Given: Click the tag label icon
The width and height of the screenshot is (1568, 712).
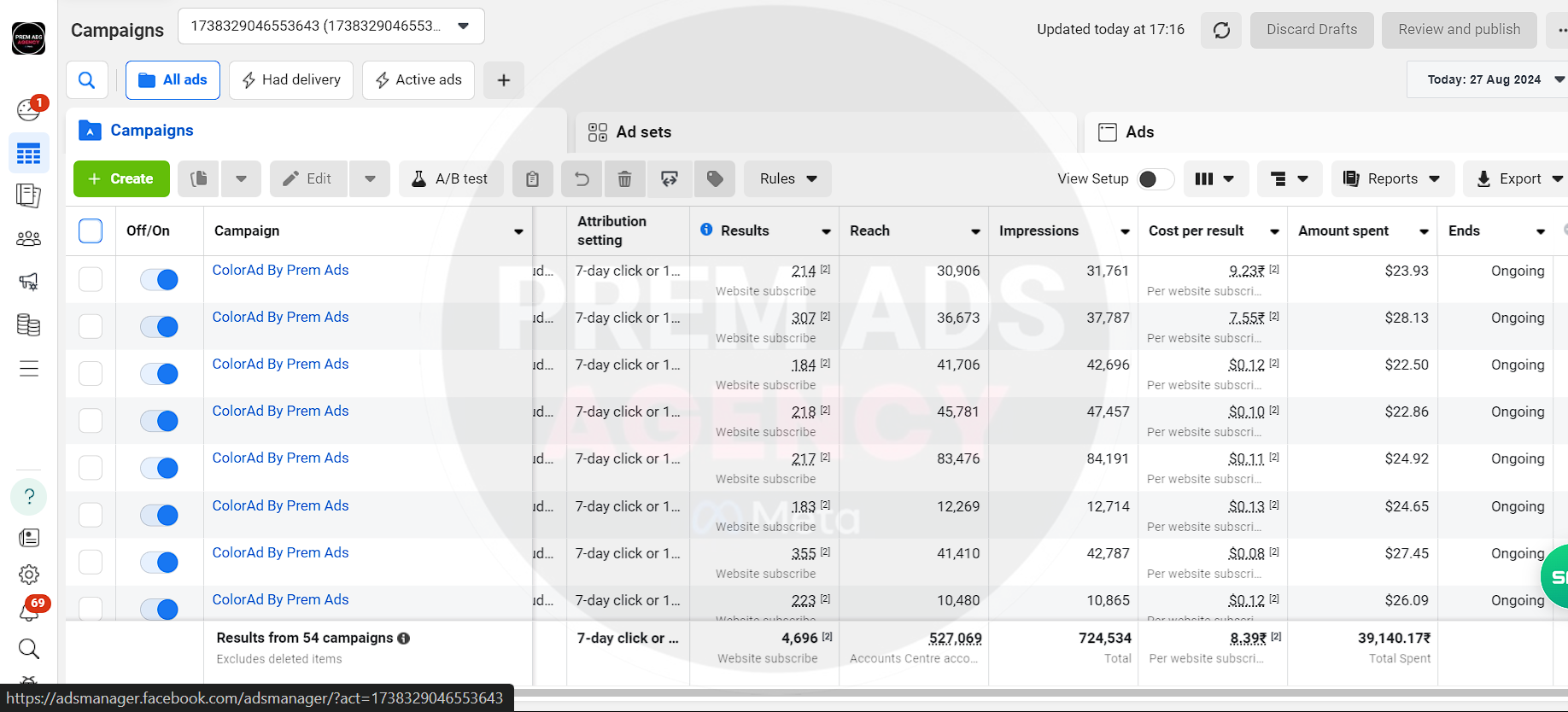Looking at the screenshot, I should [x=715, y=178].
